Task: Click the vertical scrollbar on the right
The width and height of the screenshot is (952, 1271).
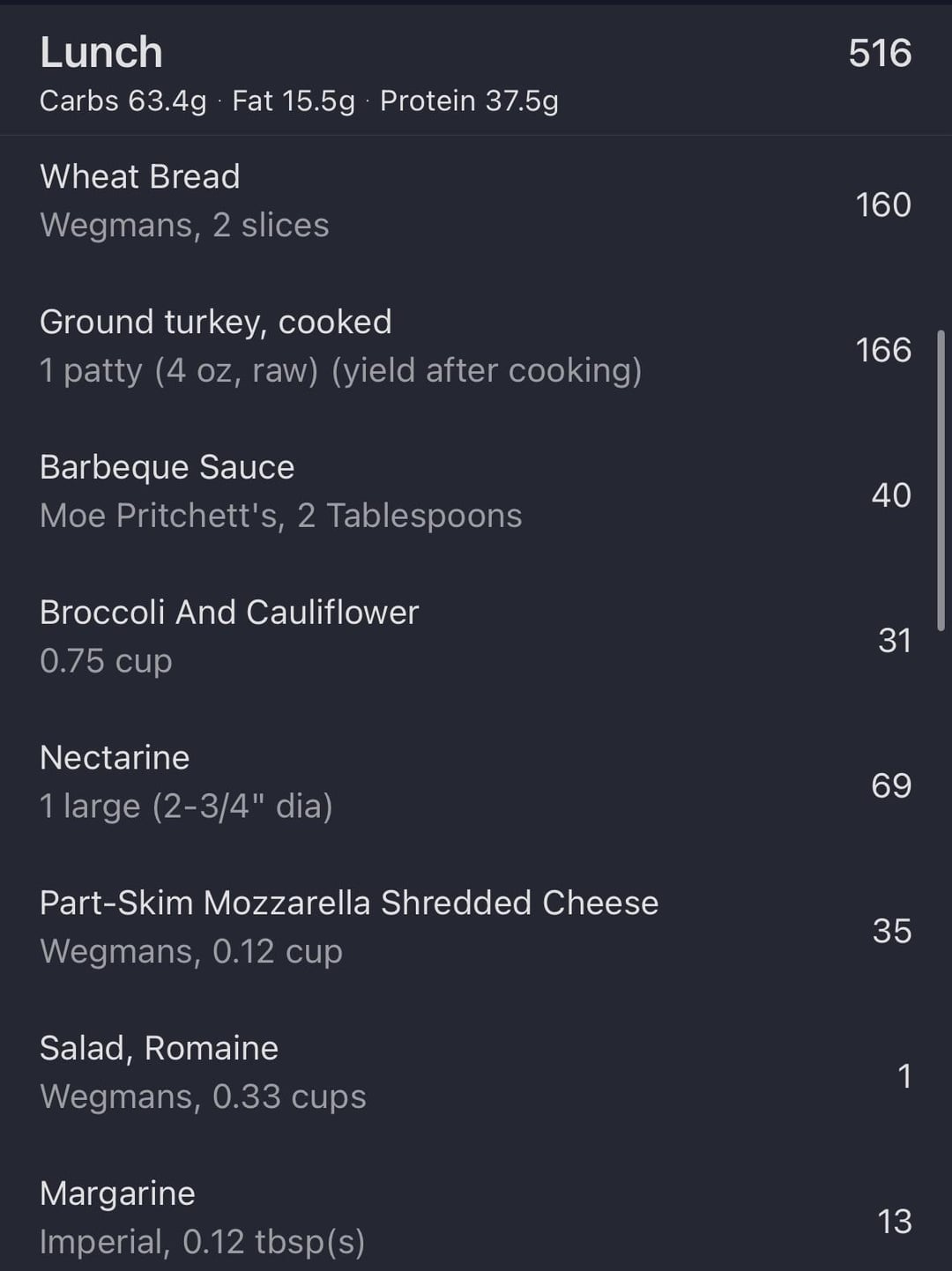Action: [941, 480]
